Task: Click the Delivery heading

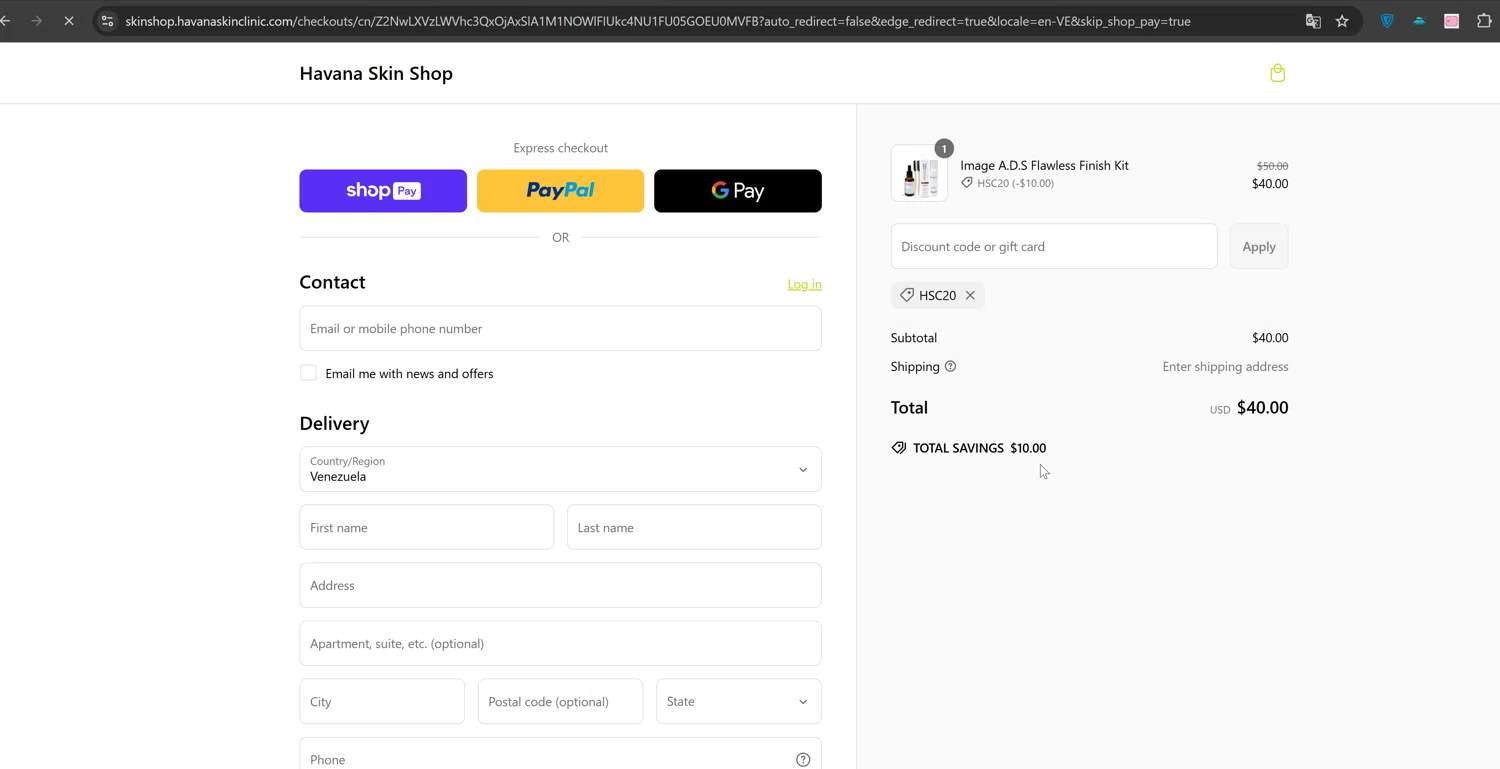Action: 334,423
